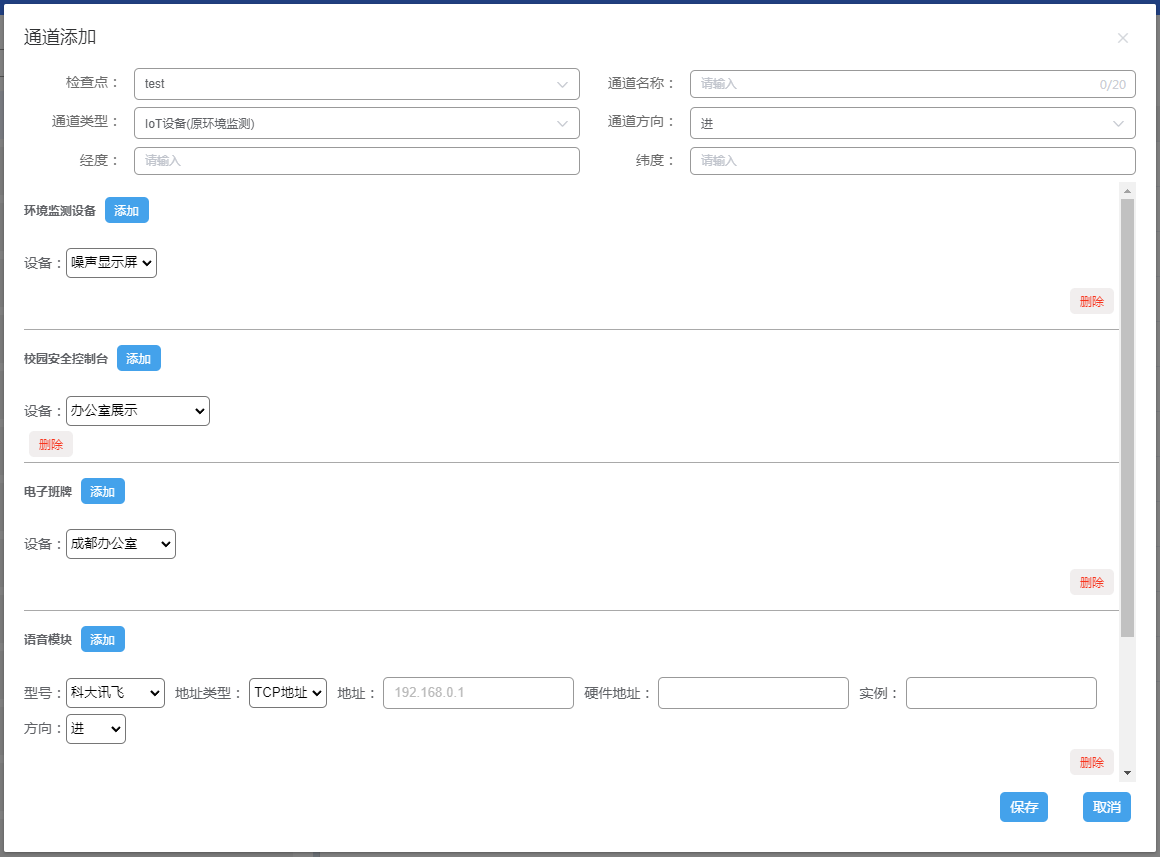
Task: Expand the 通道类型 dropdown
Action: (x=356, y=123)
